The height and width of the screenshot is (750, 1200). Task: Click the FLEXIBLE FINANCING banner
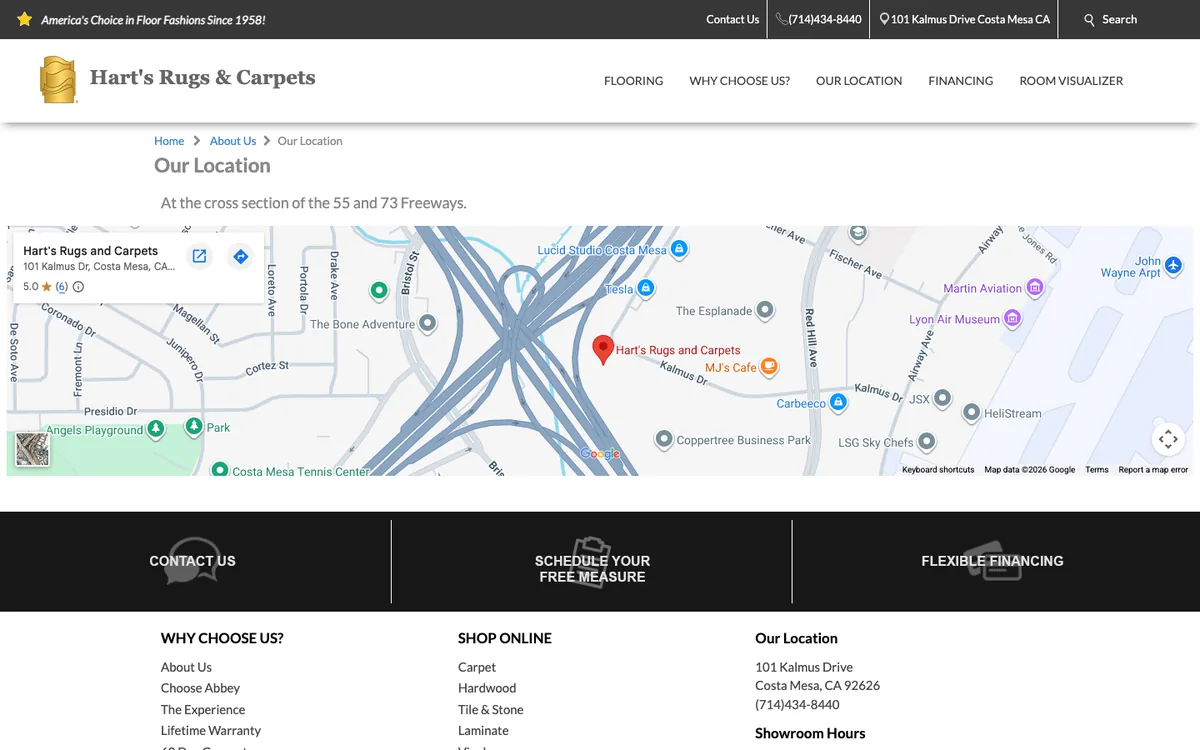point(992,561)
